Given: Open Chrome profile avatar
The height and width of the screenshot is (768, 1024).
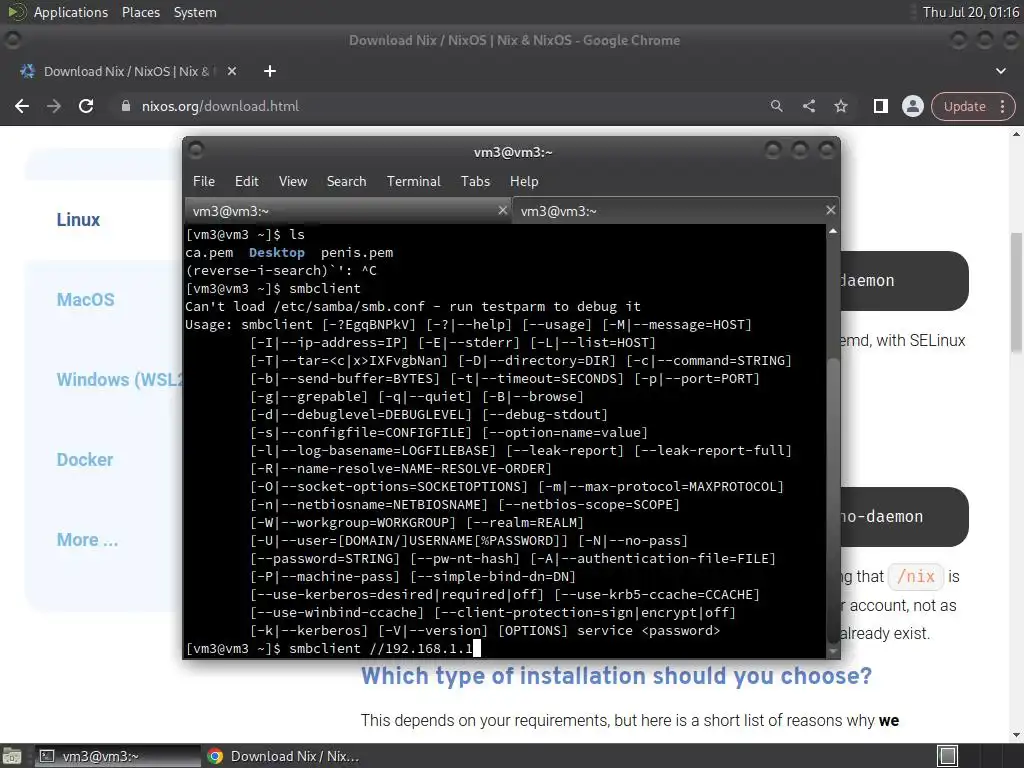Looking at the screenshot, I should tap(912, 106).
